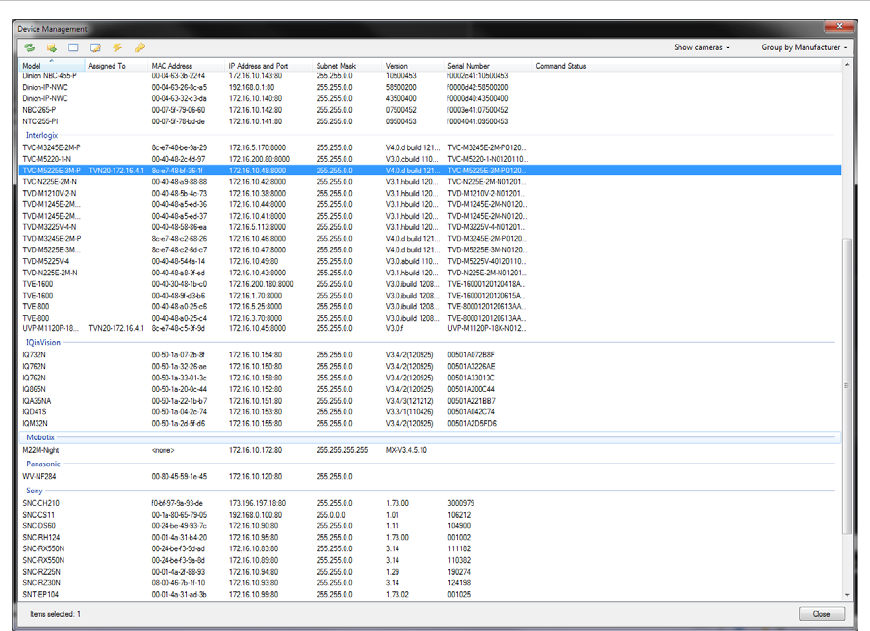The image size is (870, 631).
Task: Sort by the Version column header
Action: point(413,65)
